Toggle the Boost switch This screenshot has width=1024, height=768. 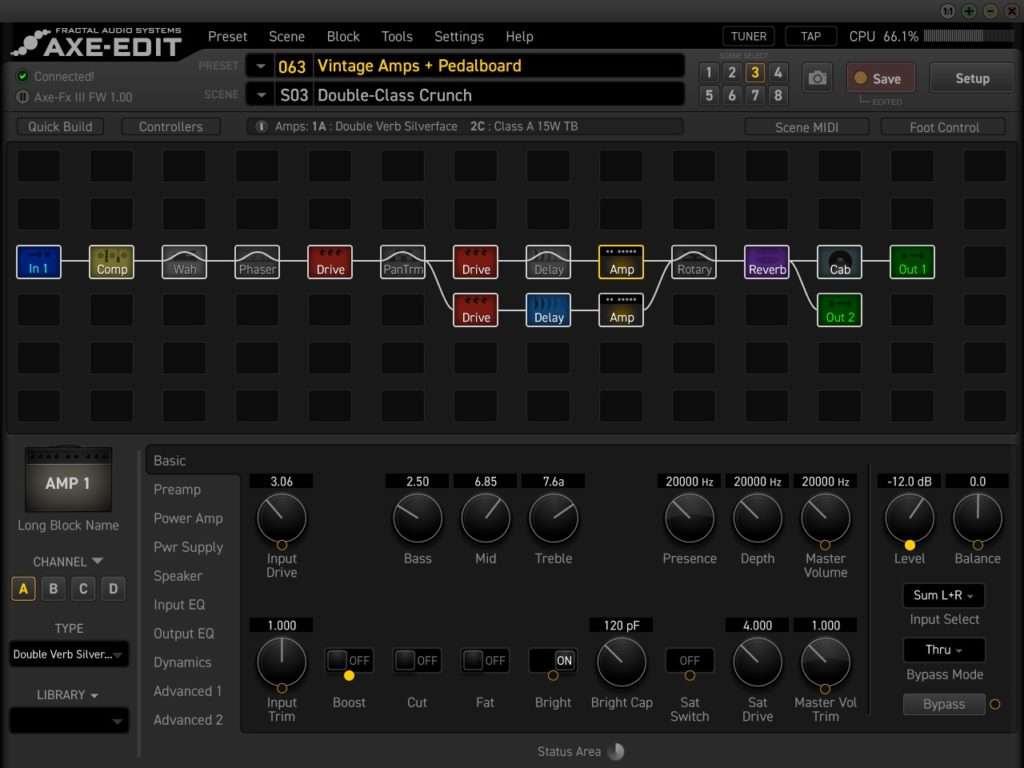coord(349,660)
